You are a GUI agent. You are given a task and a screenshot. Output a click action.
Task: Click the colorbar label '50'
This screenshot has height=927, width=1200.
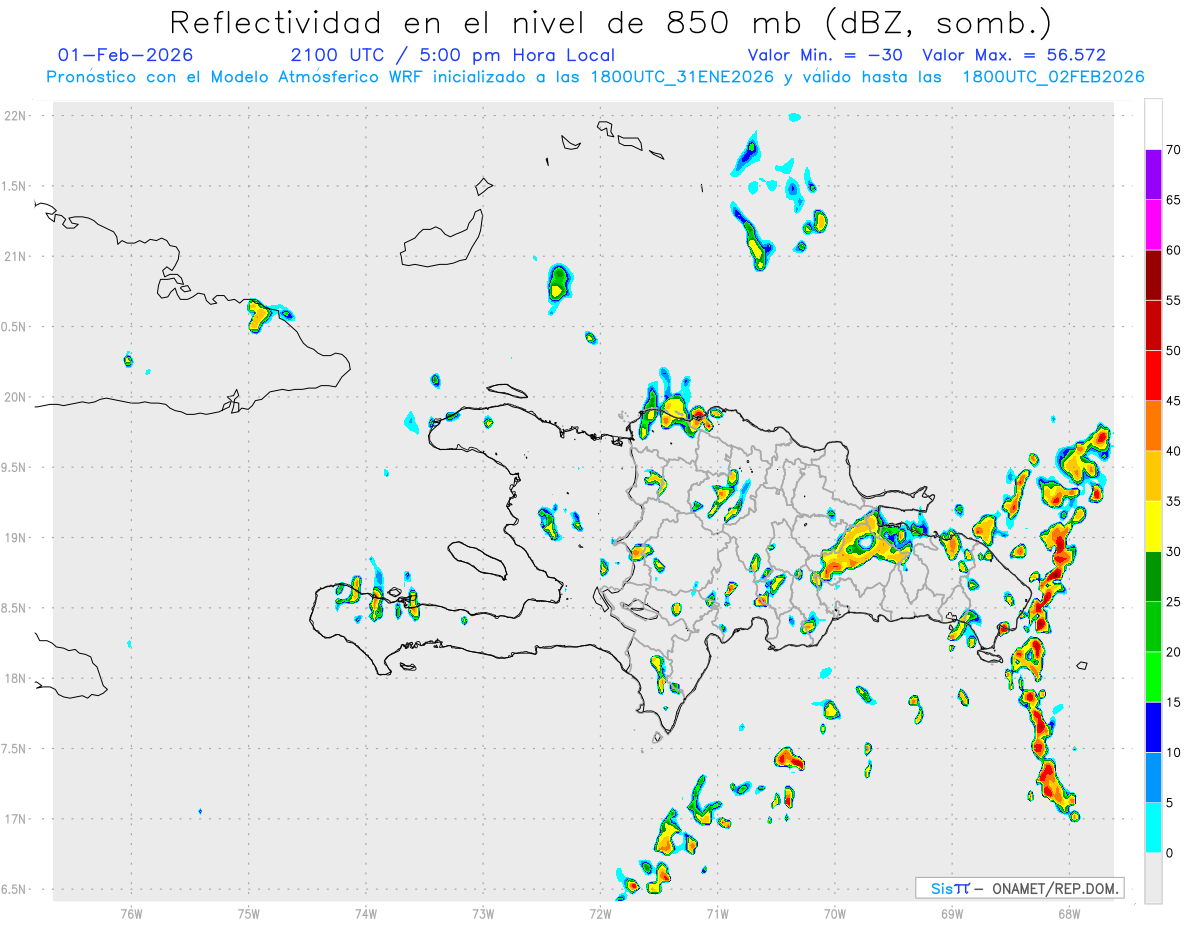1174,351
